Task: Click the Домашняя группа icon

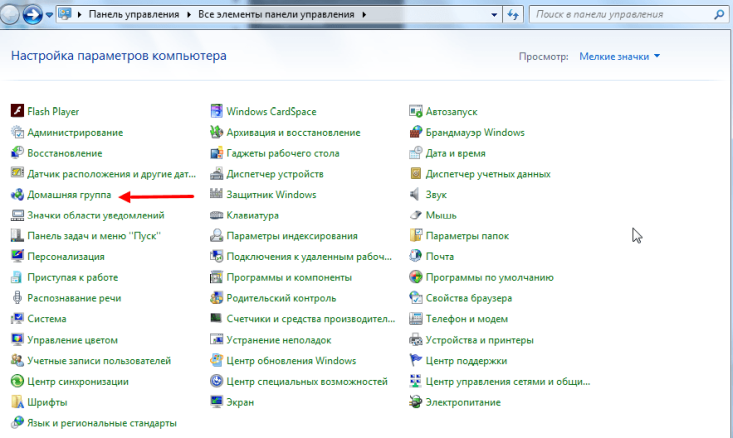Action: click(x=17, y=194)
